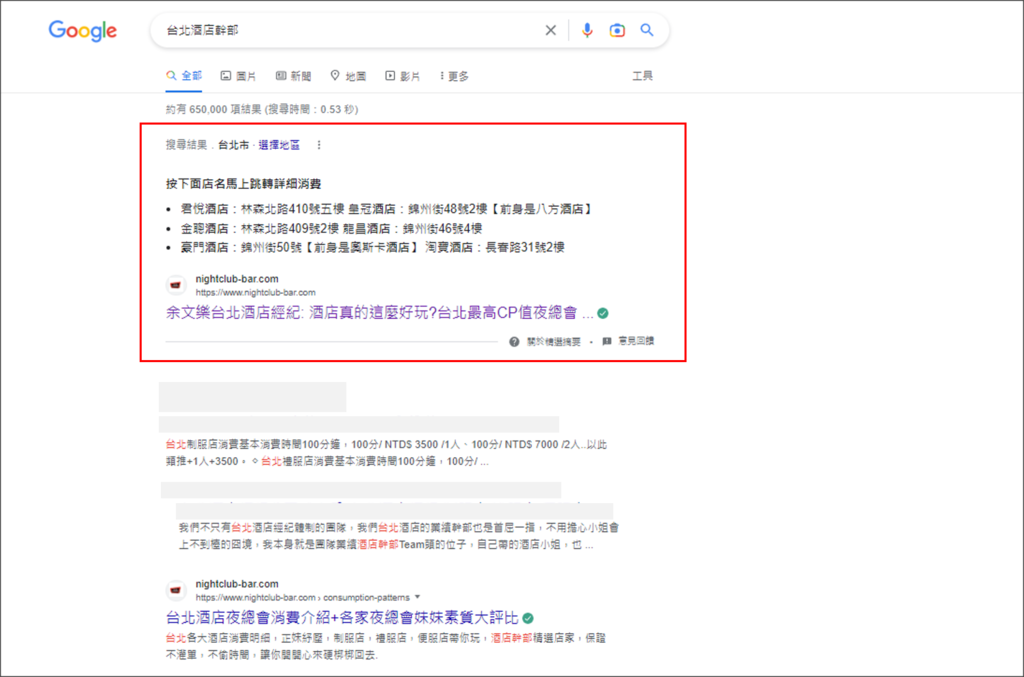Image resolution: width=1024 pixels, height=677 pixels.
Task: Click the list item starting with 金聰酒店
Action: tap(332, 228)
